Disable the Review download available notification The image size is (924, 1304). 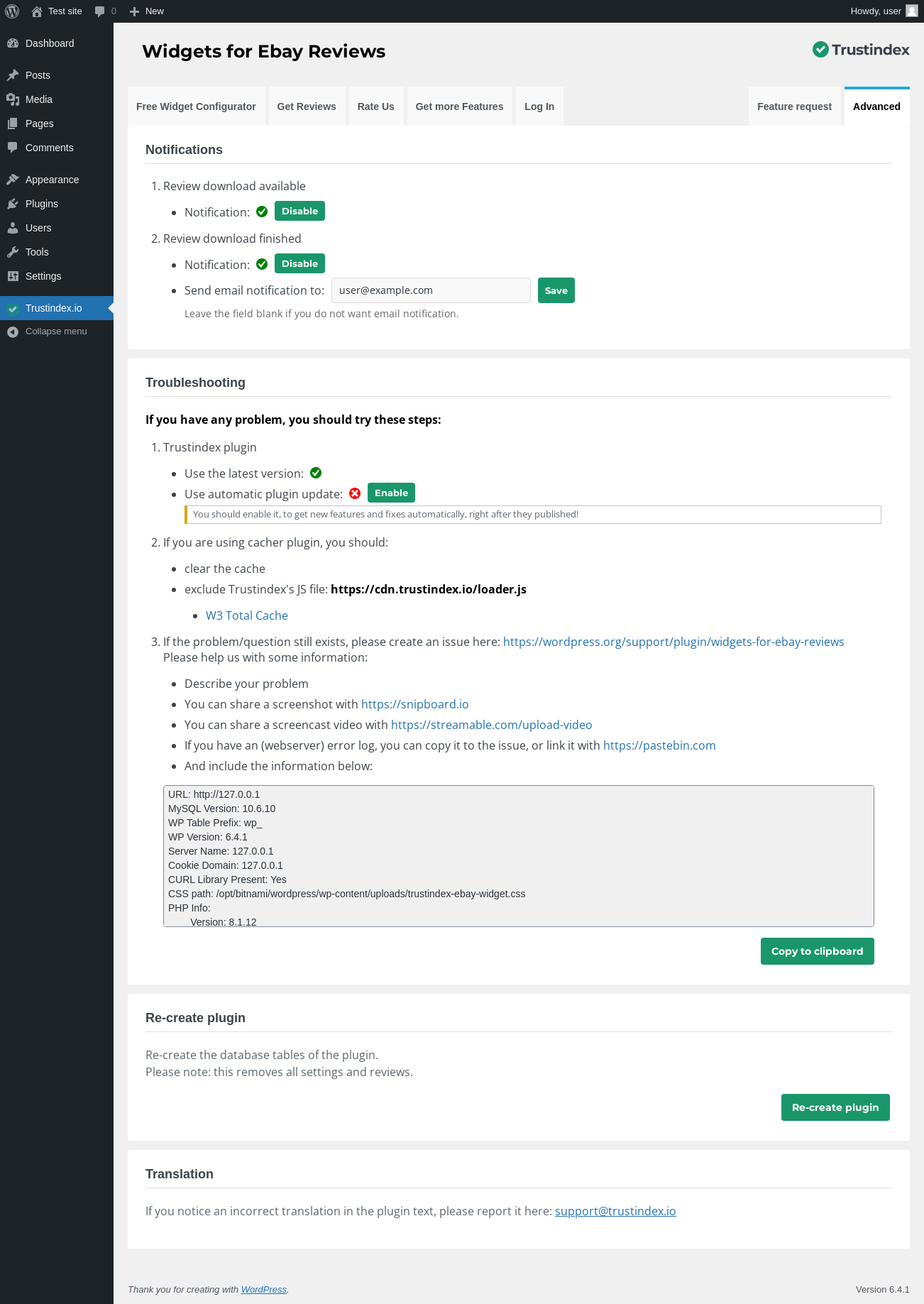pyautogui.click(x=299, y=211)
